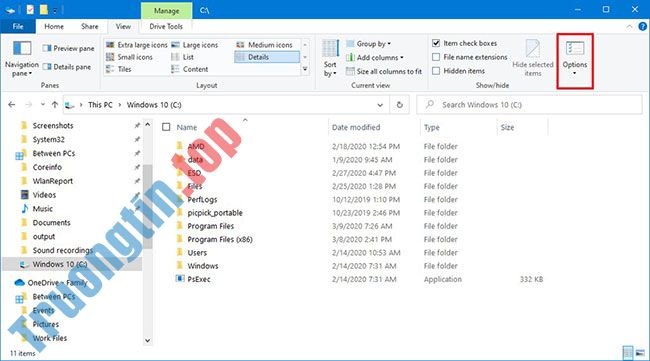Go back in folder history
The height and width of the screenshot is (361, 650).
(12, 105)
